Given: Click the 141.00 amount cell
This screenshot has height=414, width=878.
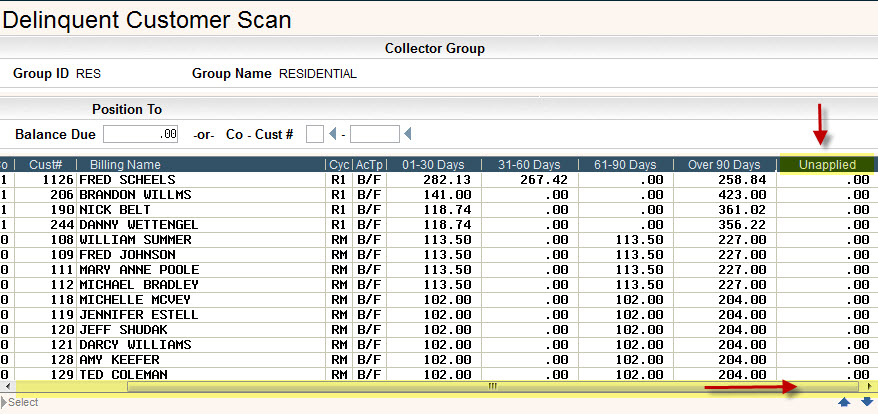Looking at the screenshot, I should (x=447, y=195).
